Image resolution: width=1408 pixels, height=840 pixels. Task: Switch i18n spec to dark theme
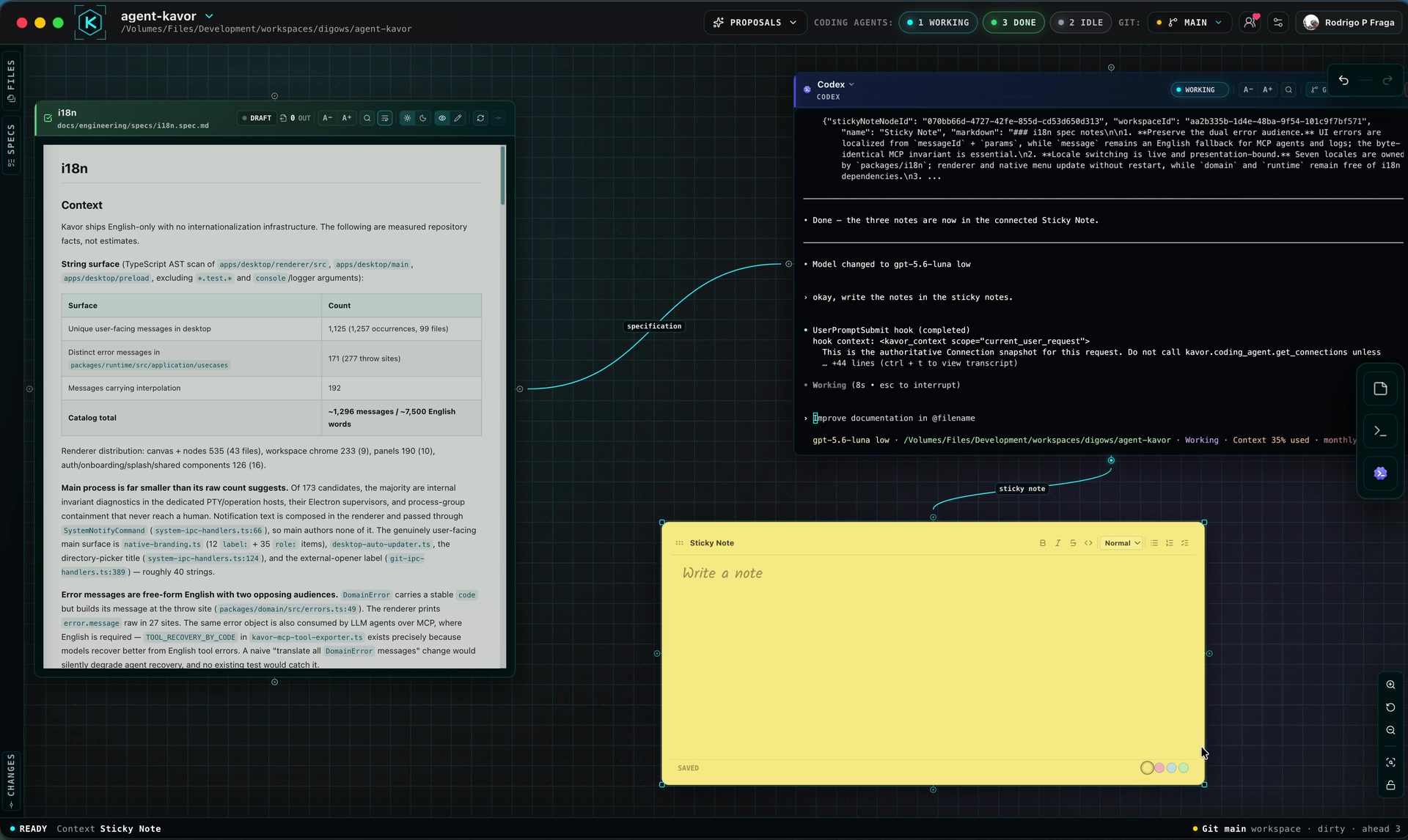click(x=423, y=118)
